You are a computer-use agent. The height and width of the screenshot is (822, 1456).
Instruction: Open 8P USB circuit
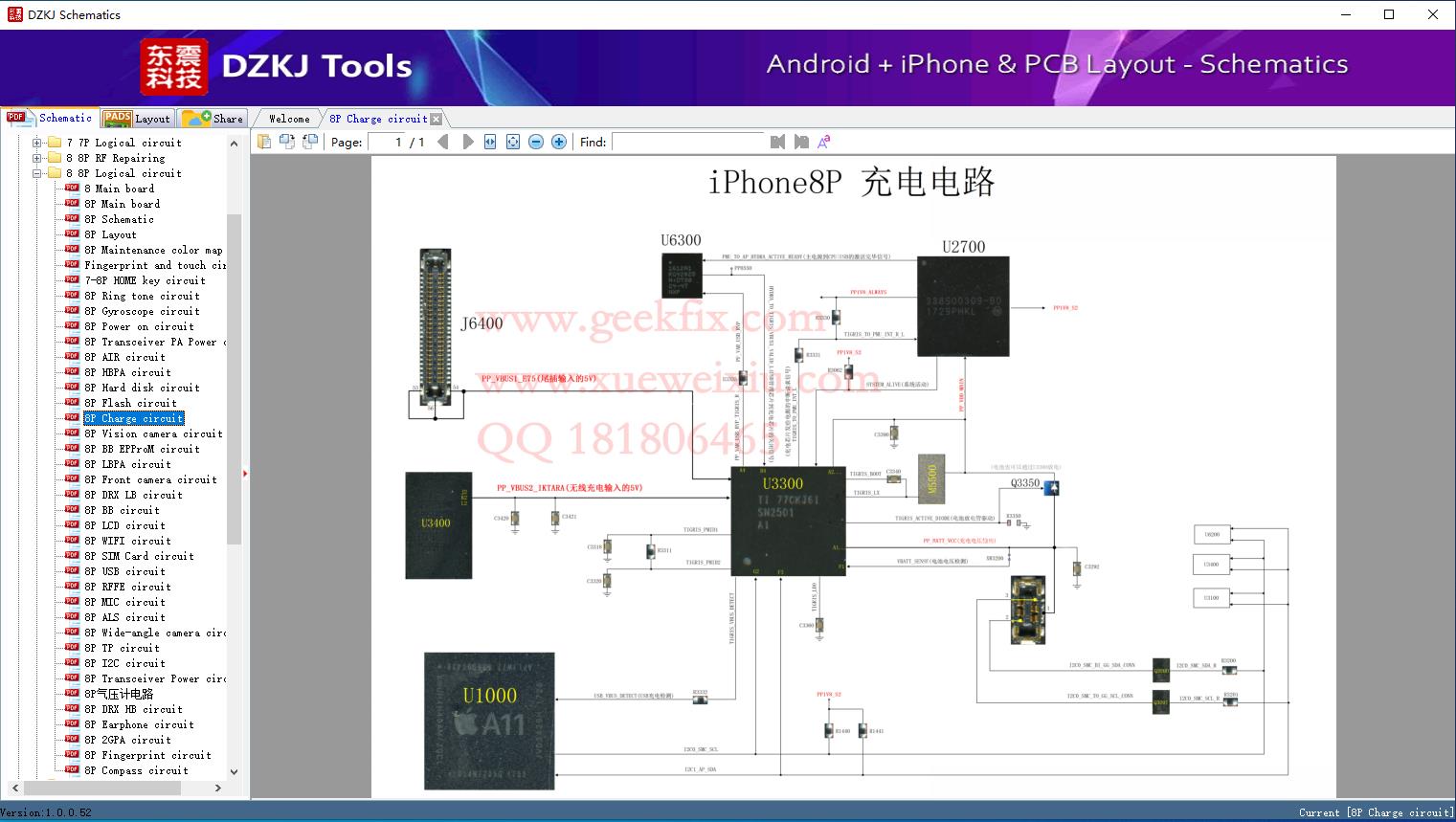124,571
